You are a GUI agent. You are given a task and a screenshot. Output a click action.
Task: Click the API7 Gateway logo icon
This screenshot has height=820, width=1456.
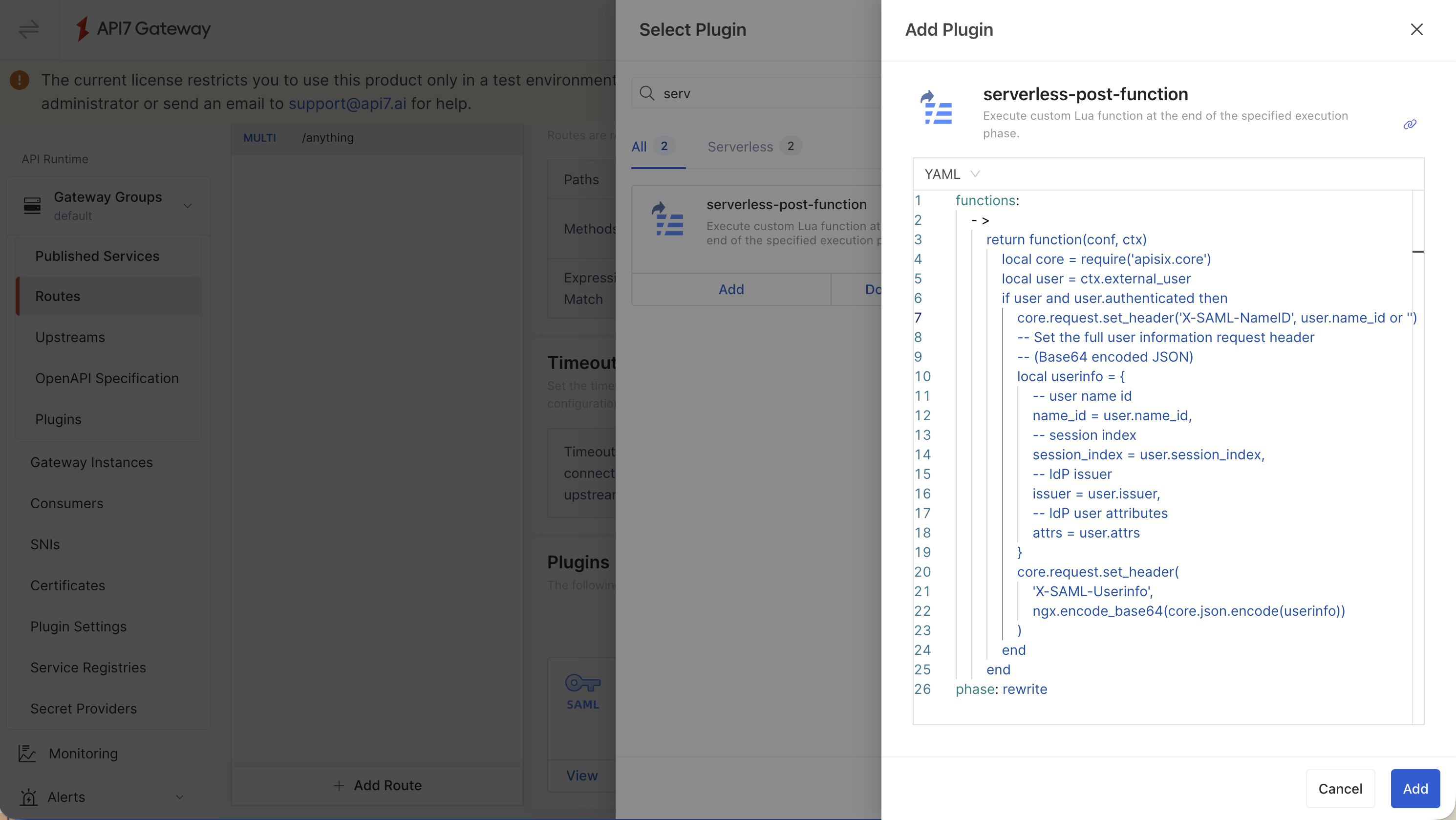click(x=82, y=28)
